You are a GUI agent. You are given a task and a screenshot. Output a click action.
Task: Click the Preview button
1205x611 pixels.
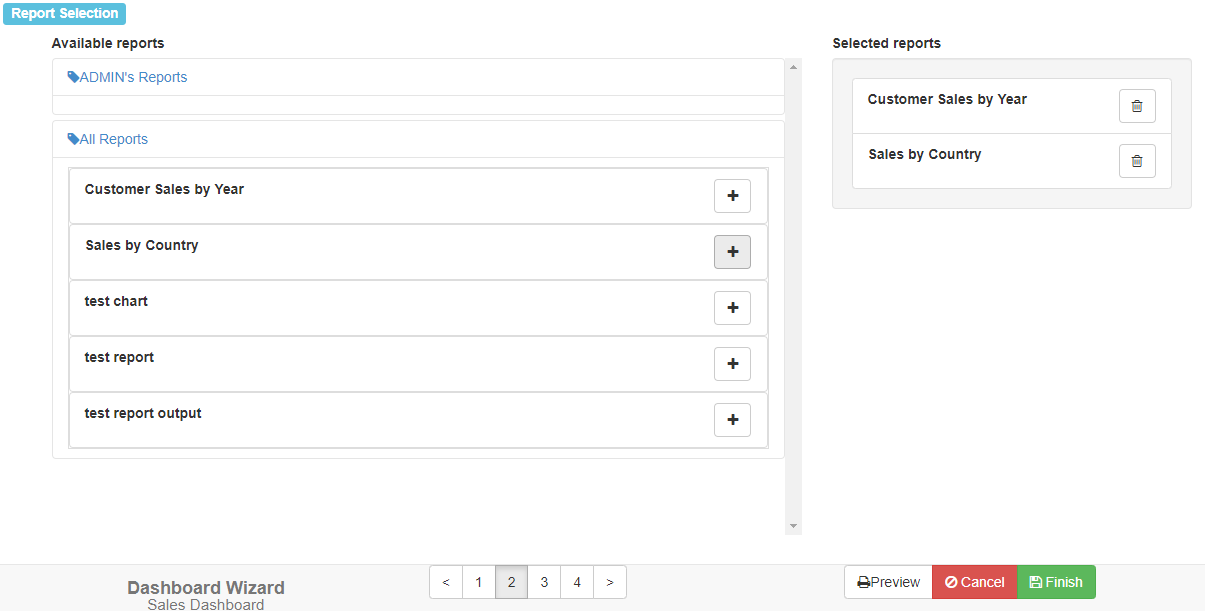point(888,582)
